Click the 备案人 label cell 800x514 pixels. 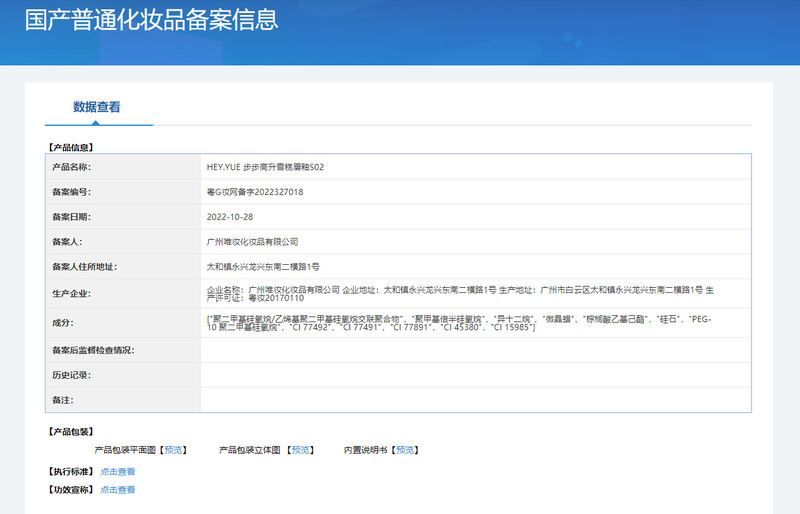pyautogui.click(x=123, y=241)
